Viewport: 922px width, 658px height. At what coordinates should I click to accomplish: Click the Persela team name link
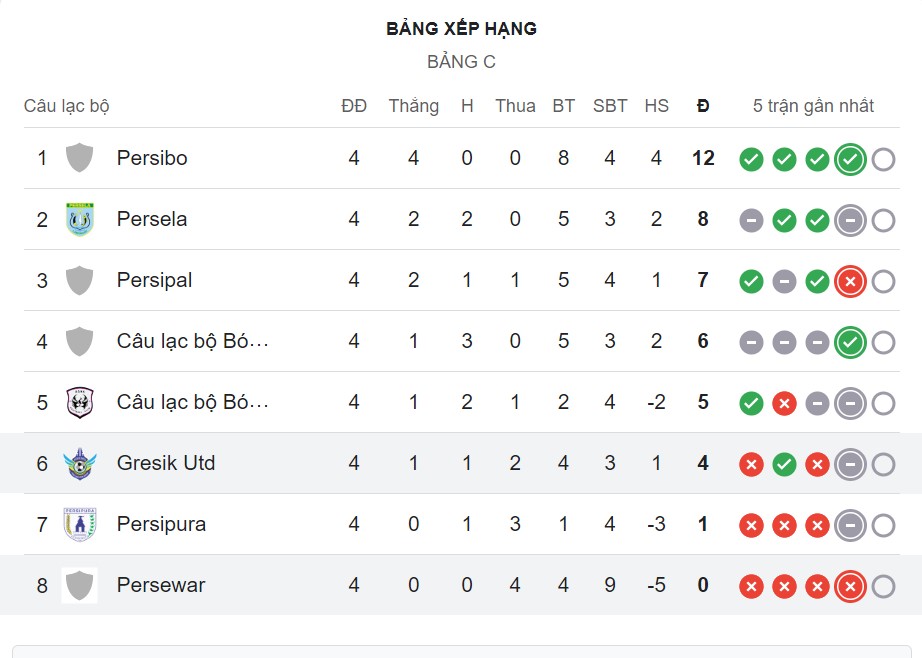[151, 219]
